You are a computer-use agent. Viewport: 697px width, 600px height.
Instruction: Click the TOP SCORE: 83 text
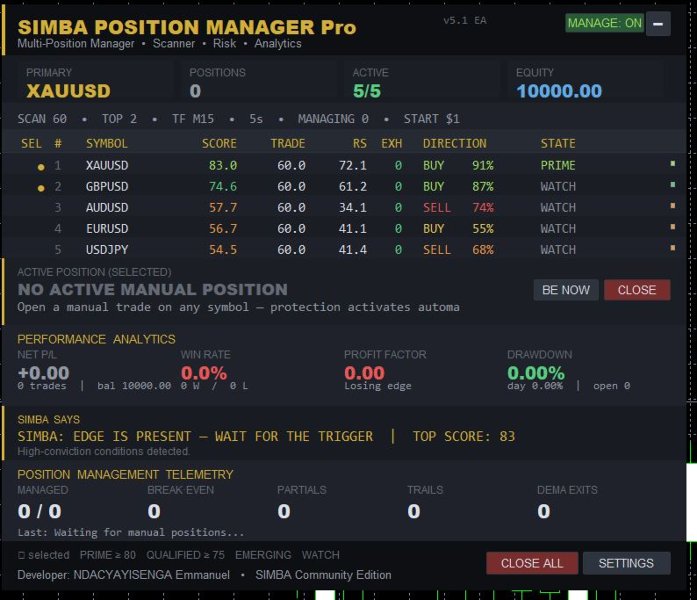tap(464, 436)
